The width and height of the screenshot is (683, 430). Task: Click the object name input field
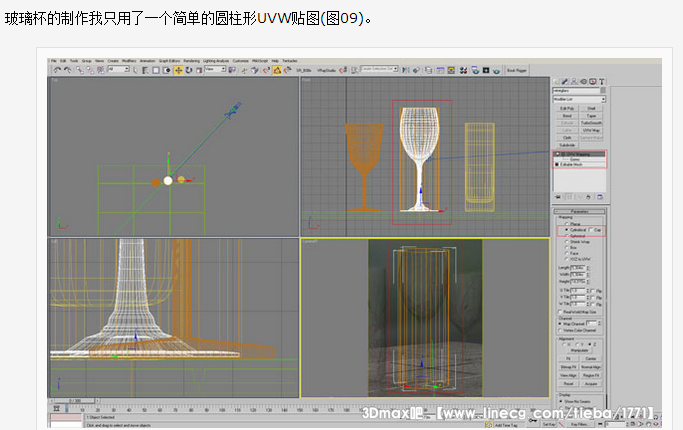pos(576,91)
